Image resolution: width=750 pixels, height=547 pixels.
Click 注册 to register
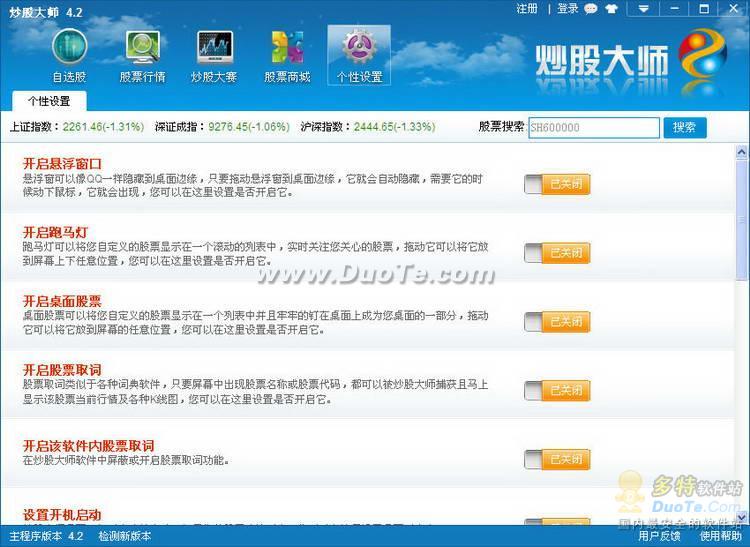coord(527,9)
